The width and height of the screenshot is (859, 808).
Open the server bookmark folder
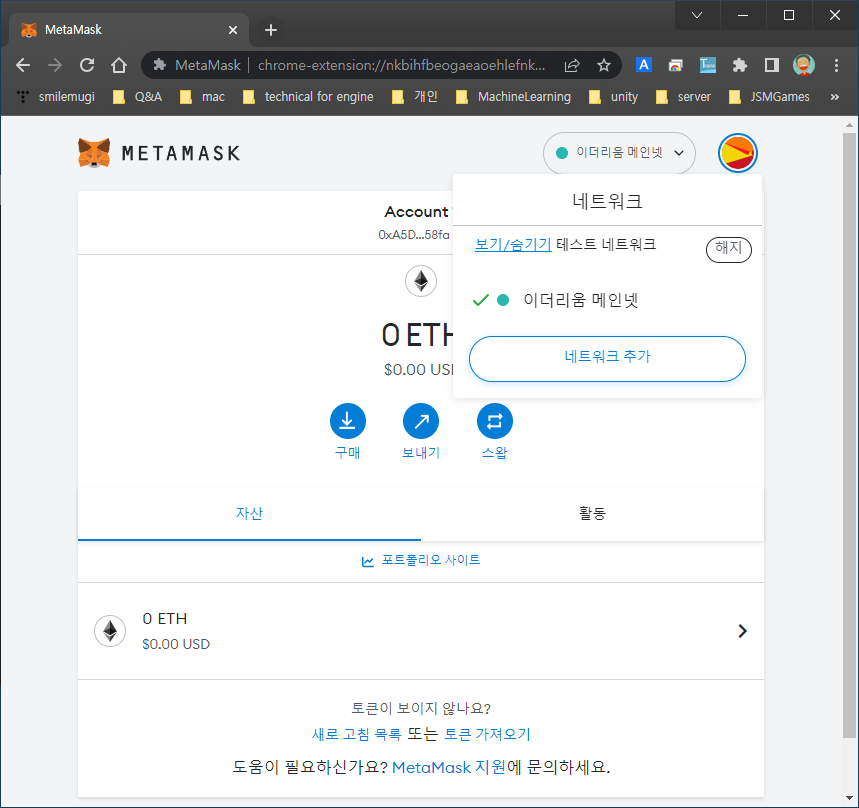[x=684, y=96]
